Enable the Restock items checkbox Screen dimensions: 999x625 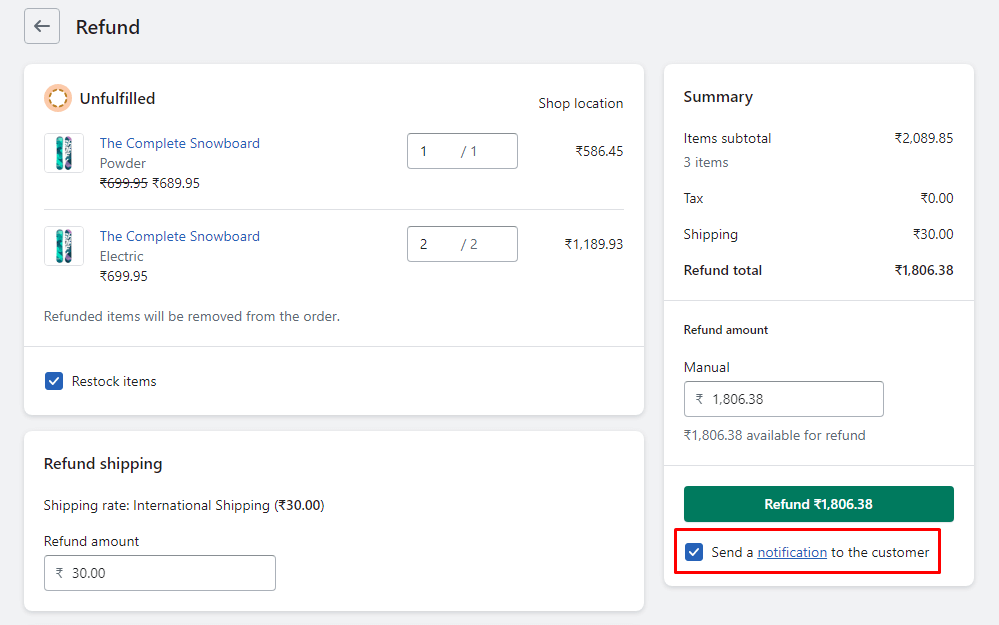53,381
